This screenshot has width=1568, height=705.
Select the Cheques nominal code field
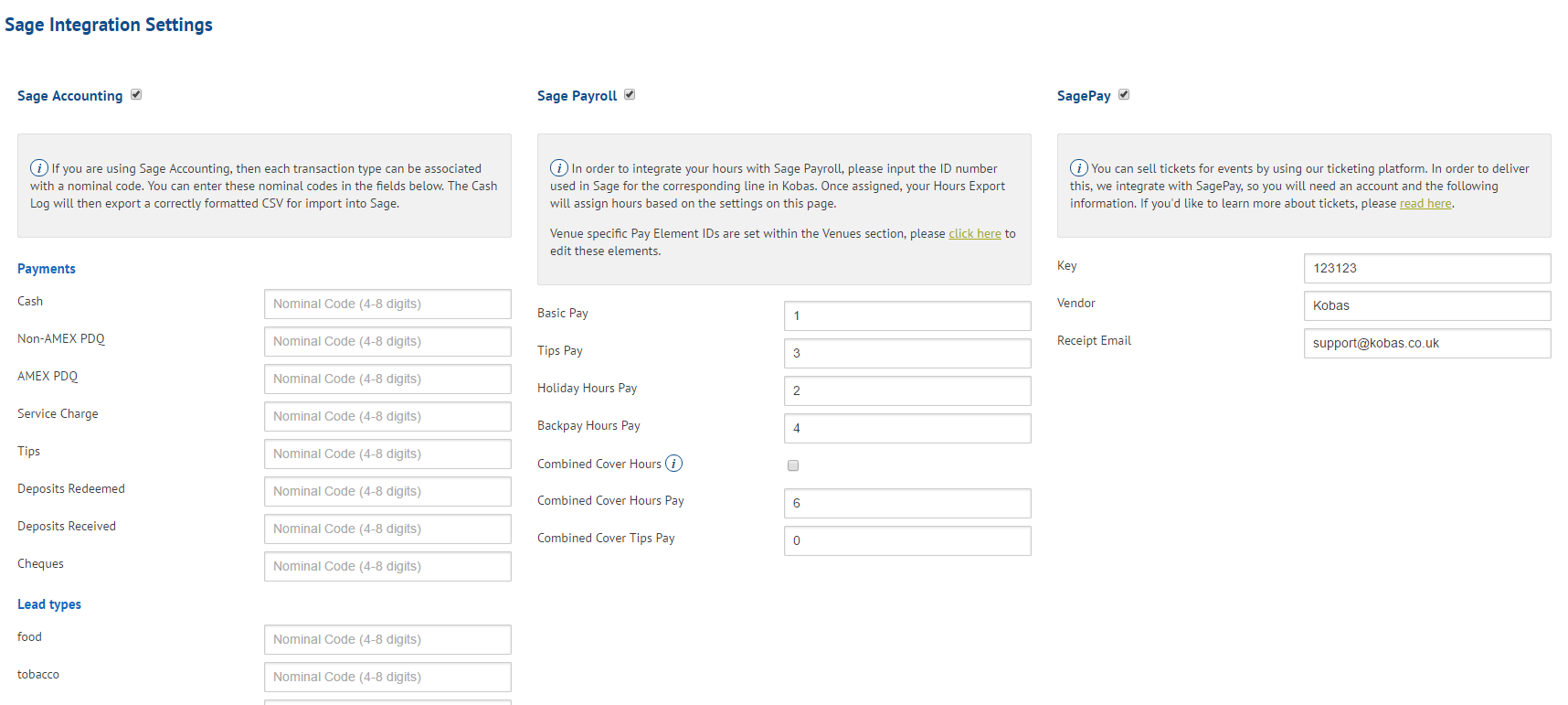[x=387, y=566]
